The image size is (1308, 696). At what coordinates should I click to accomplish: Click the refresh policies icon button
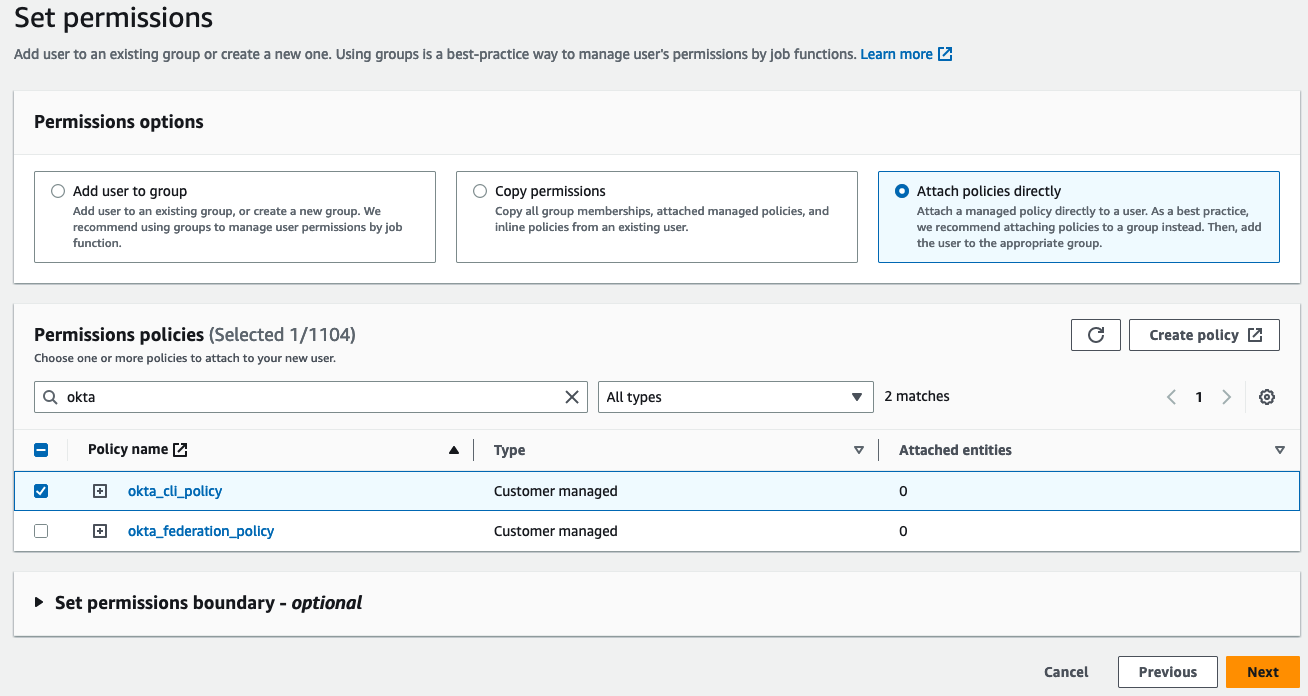click(1095, 335)
